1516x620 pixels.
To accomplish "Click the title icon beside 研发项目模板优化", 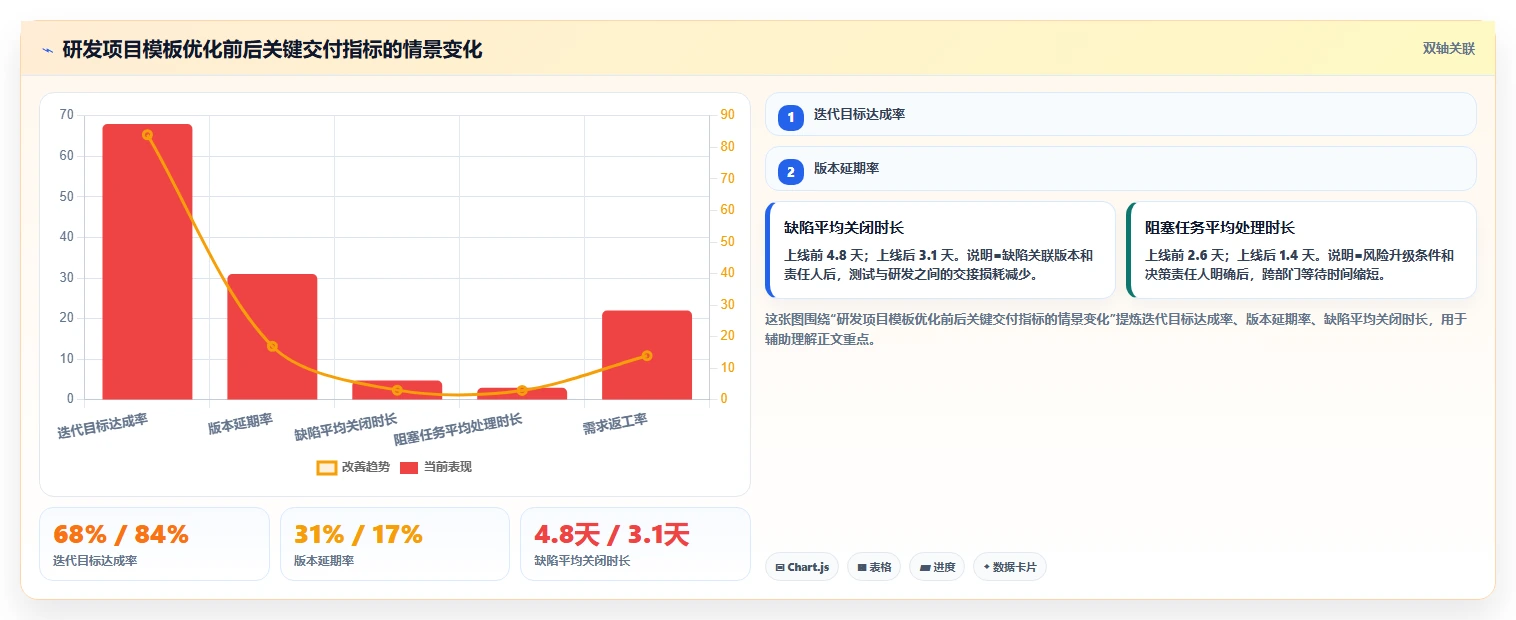I will [x=47, y=50].
